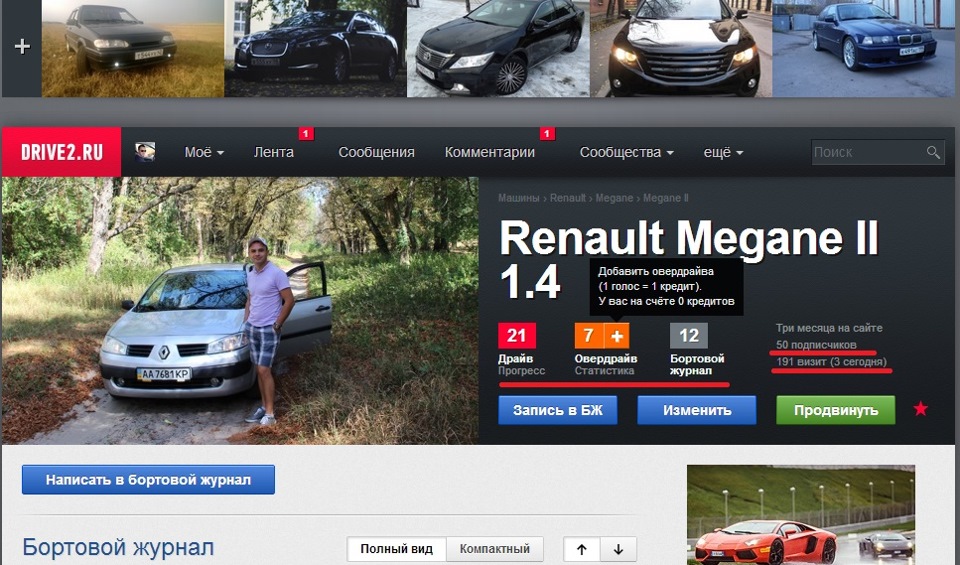Screen dimensions: 960x565
Task: Switch to Компактный view
Action: click(x=495, y=549)
